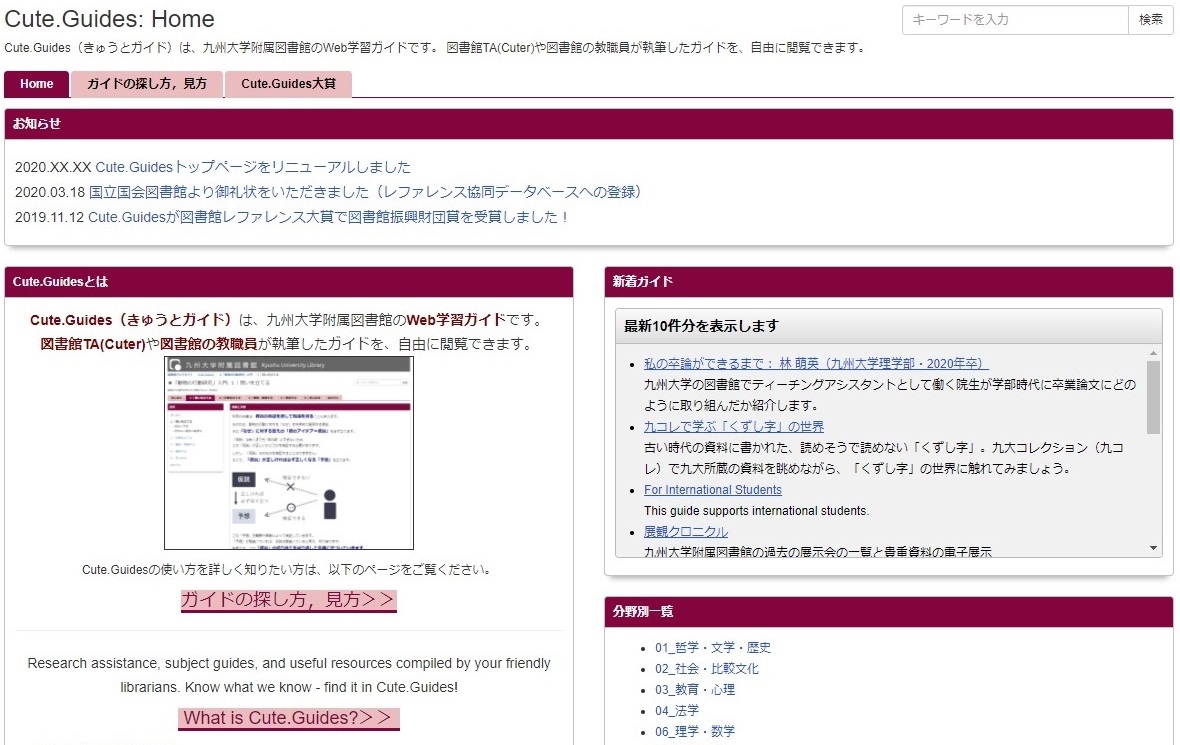Click the Cute.Guides page screenshot thumbnail
The height and width of the screenshot is (745, 1180).
[x=289, y=453]
